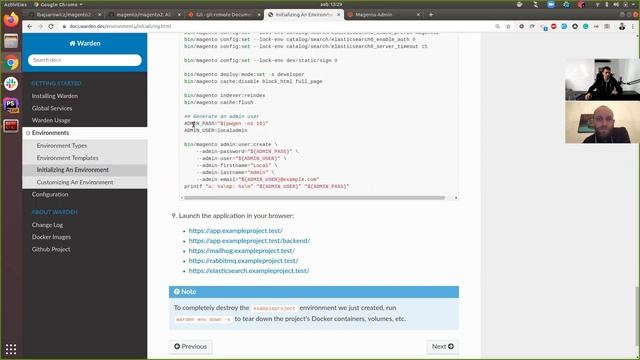Open Customizing An Environment page

click(75, 182)
